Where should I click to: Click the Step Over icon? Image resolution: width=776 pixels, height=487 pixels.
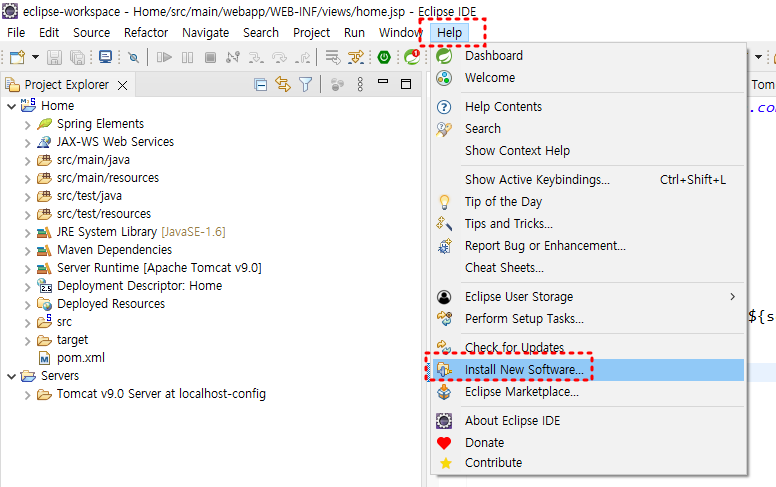[279, 57]
